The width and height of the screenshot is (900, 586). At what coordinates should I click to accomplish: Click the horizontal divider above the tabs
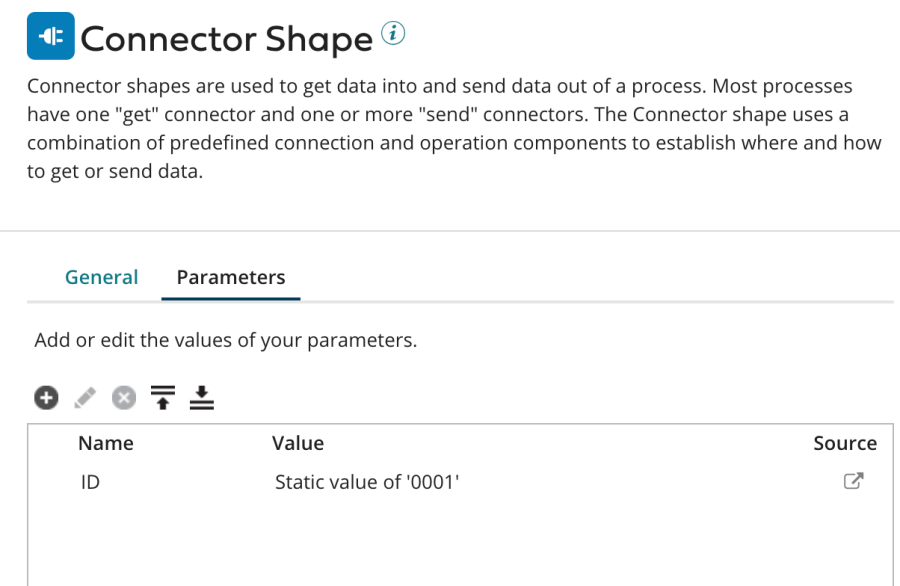click(x=450, y=231)
